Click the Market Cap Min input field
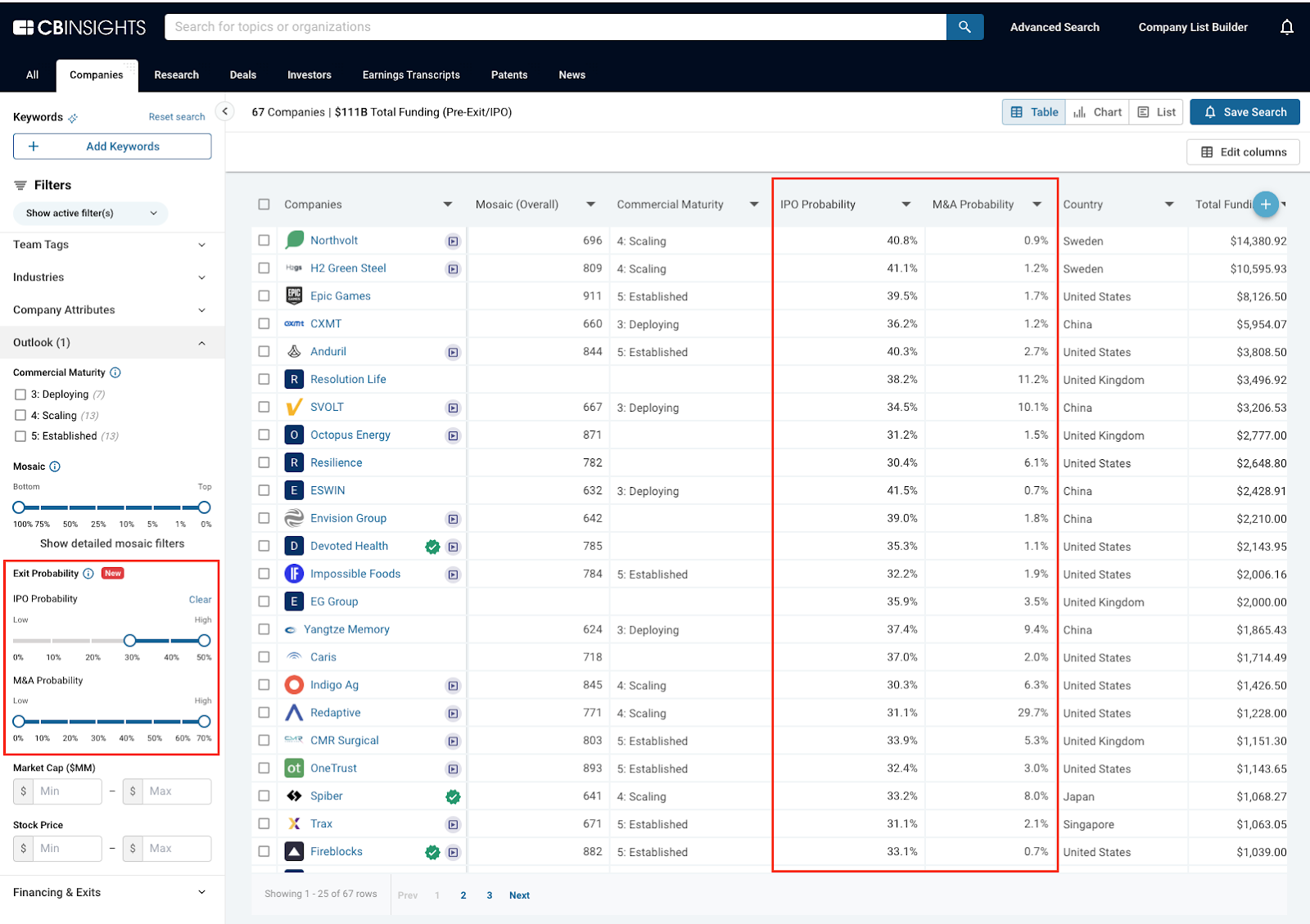This screenshot has width=1310, height=924. pos(67,791)
